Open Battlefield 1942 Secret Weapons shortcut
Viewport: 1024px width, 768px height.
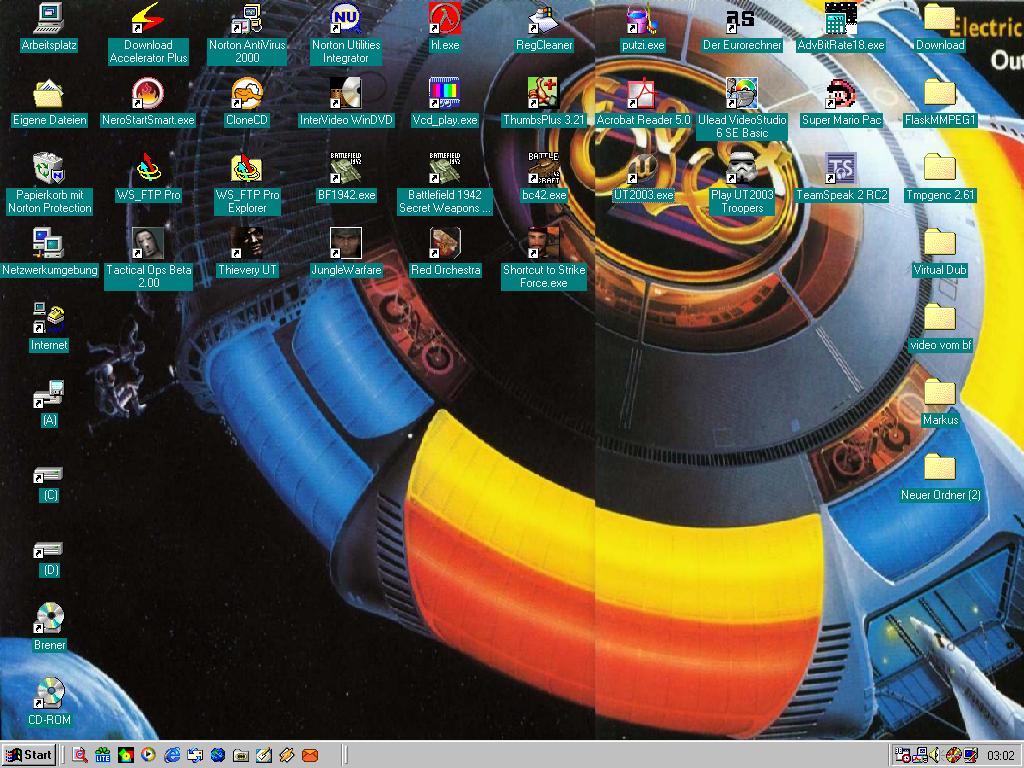click(445, 183)
